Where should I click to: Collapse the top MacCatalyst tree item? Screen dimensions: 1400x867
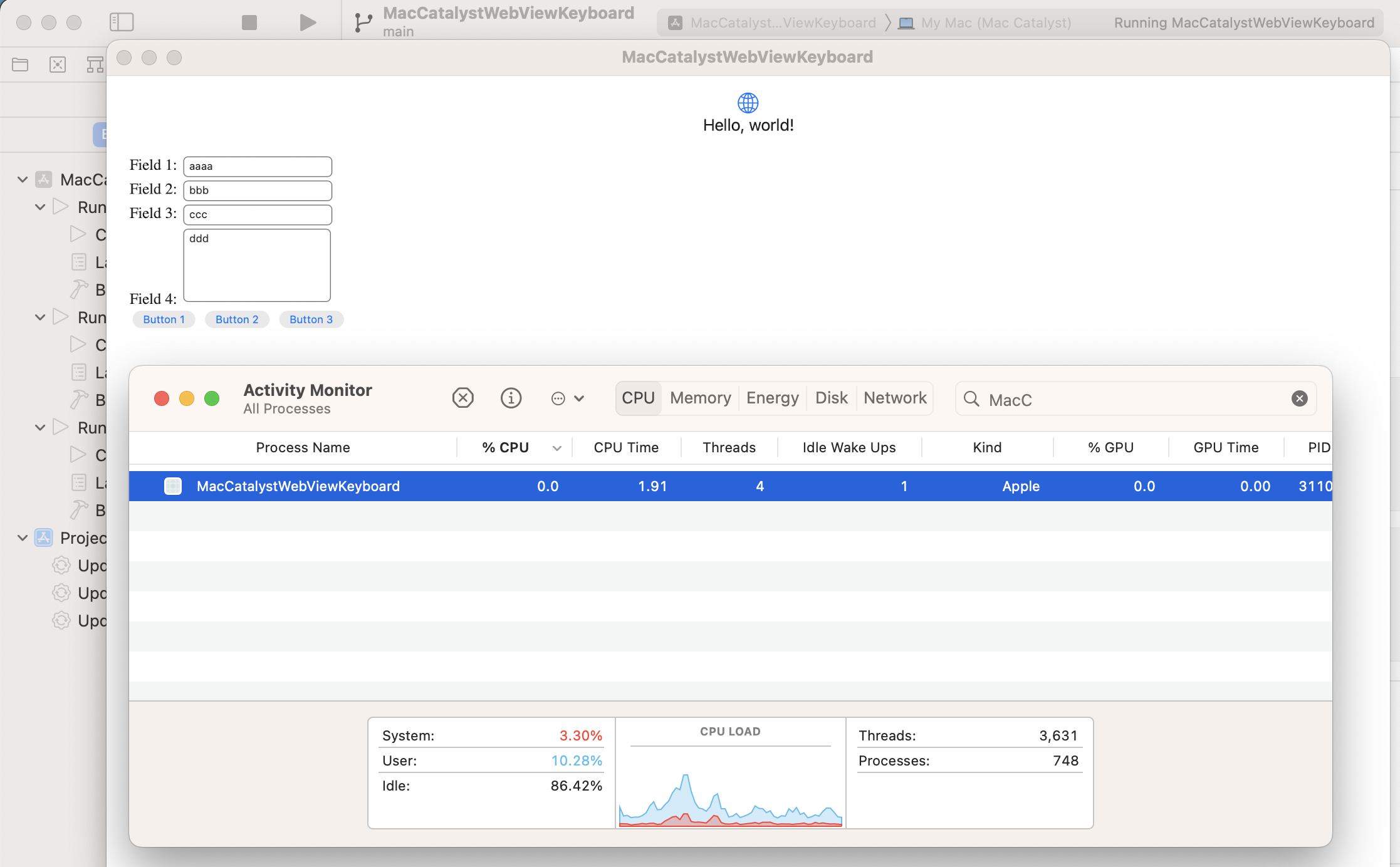(x=23, y=180)
